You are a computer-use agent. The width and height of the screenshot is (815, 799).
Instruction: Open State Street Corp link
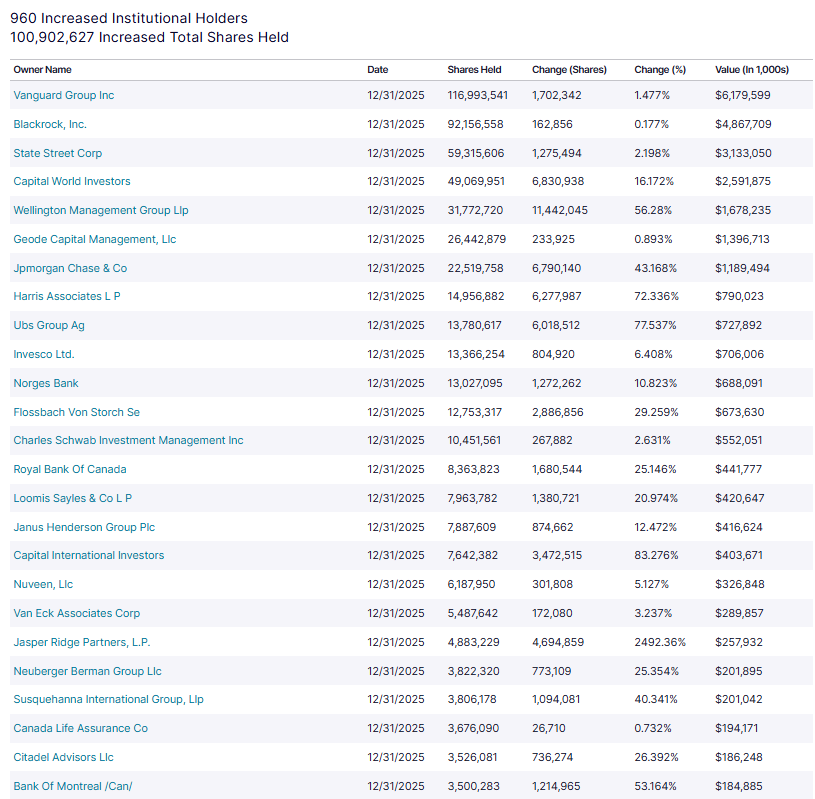tap(58, 153)
